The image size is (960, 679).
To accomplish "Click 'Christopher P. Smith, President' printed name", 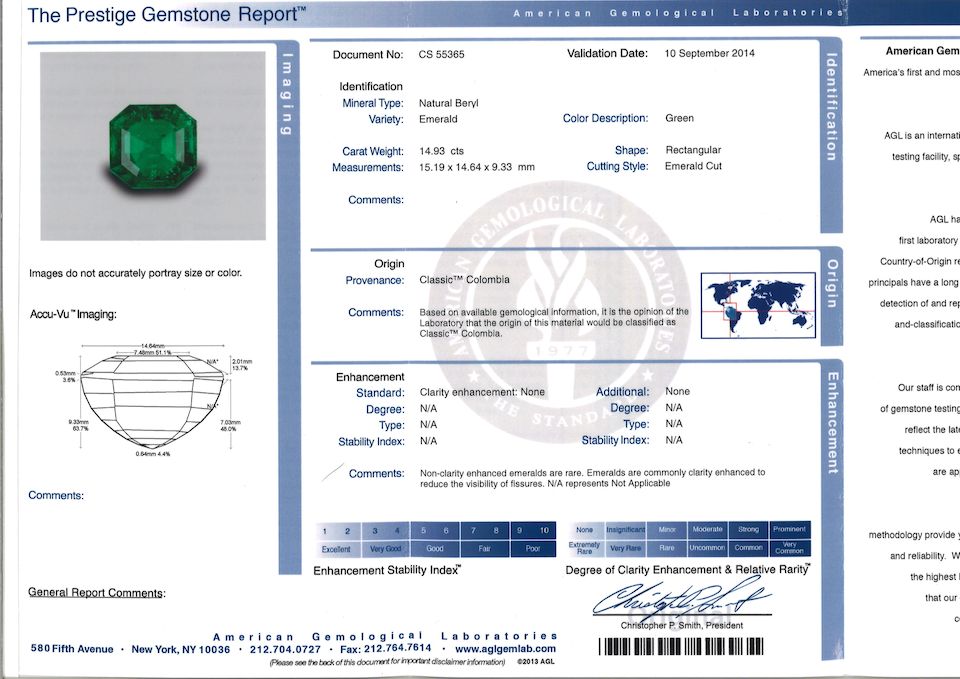I will click(x=681, y=626).
